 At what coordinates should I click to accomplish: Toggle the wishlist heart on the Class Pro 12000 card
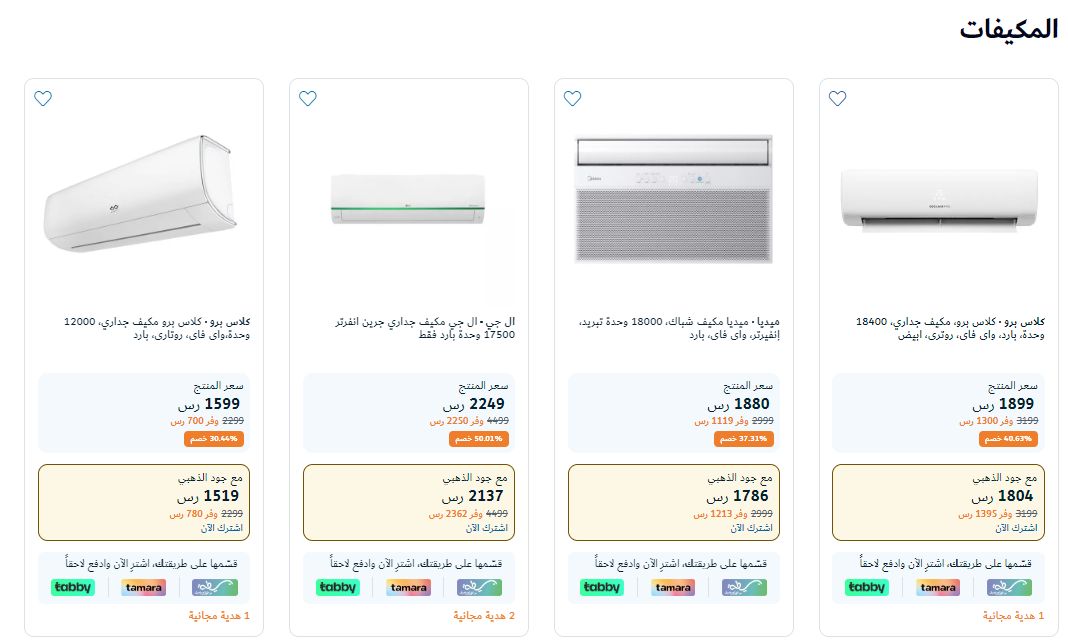pos(43,98)
